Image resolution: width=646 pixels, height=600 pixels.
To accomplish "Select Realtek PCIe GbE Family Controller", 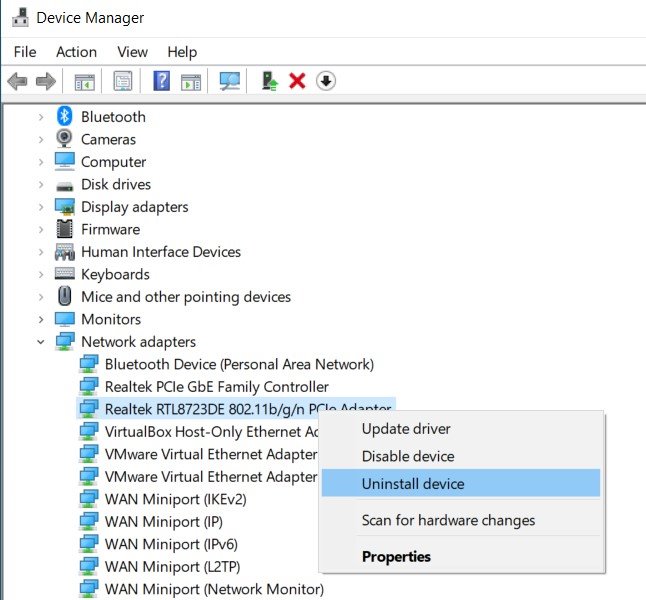I will pos(217,387).
